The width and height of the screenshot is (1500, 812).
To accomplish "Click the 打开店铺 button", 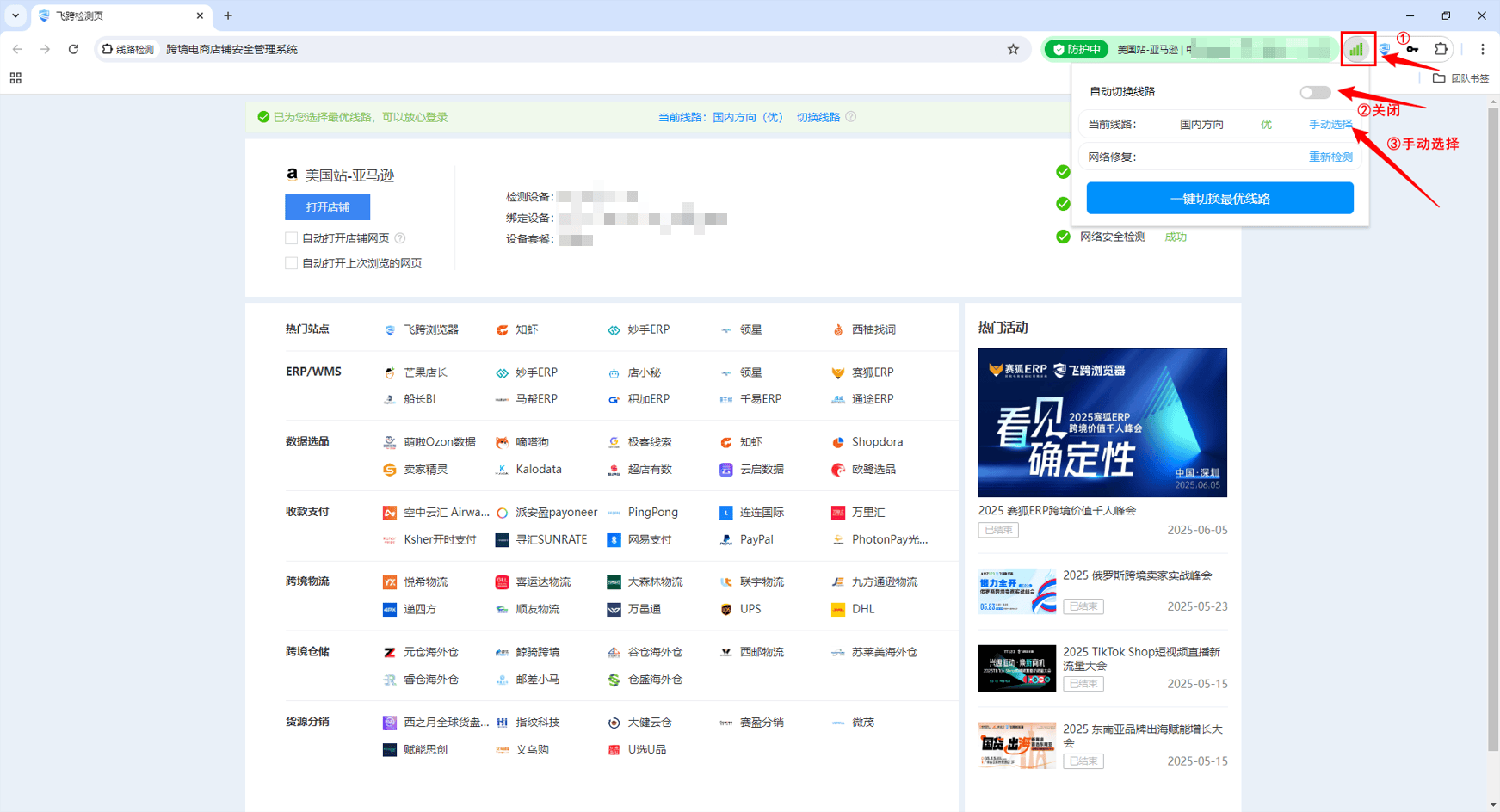I will (x=327, y=207).
